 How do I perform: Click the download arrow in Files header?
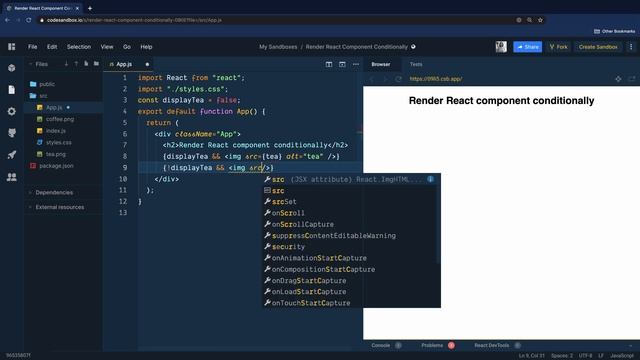coord(66,64)
